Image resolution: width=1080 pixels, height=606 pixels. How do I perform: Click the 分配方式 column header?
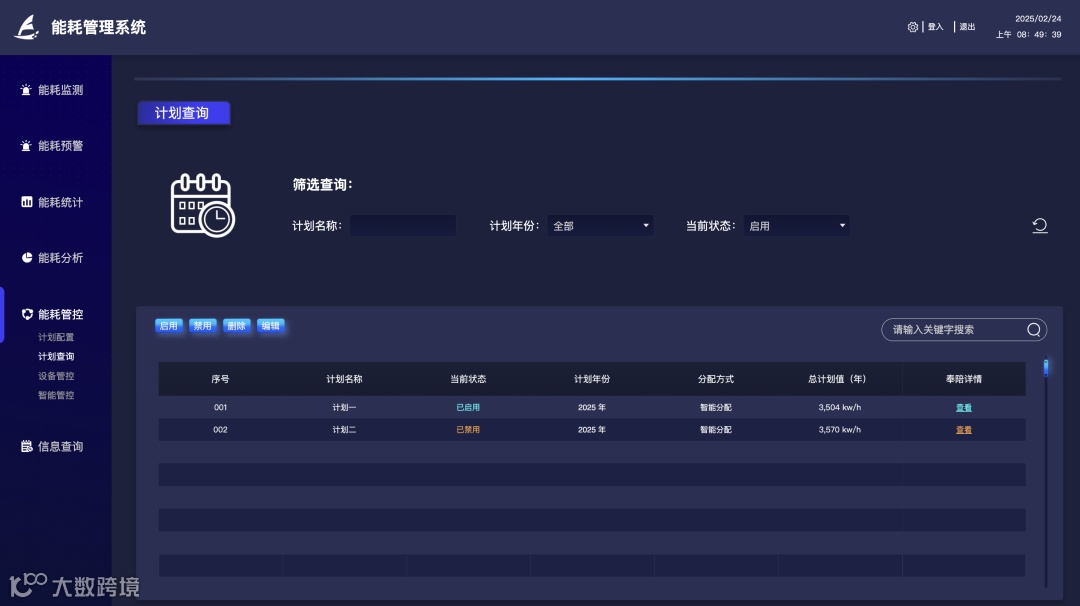point(716,379)
